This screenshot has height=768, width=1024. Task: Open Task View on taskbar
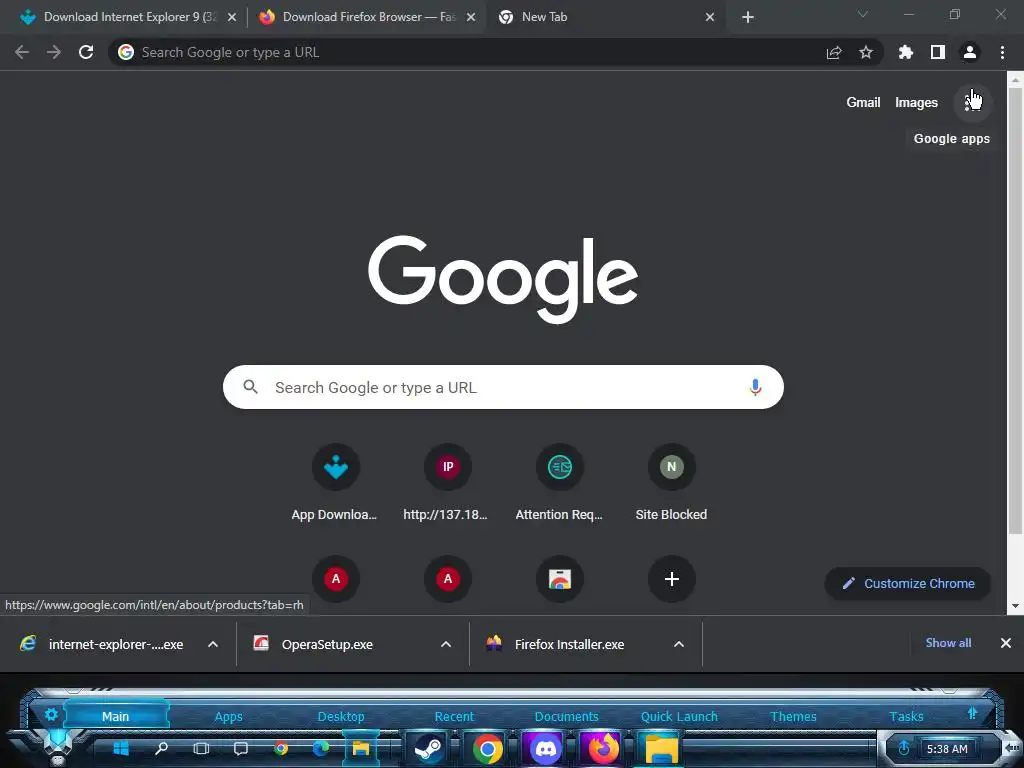pyautogui.click(x=201, y=748)
